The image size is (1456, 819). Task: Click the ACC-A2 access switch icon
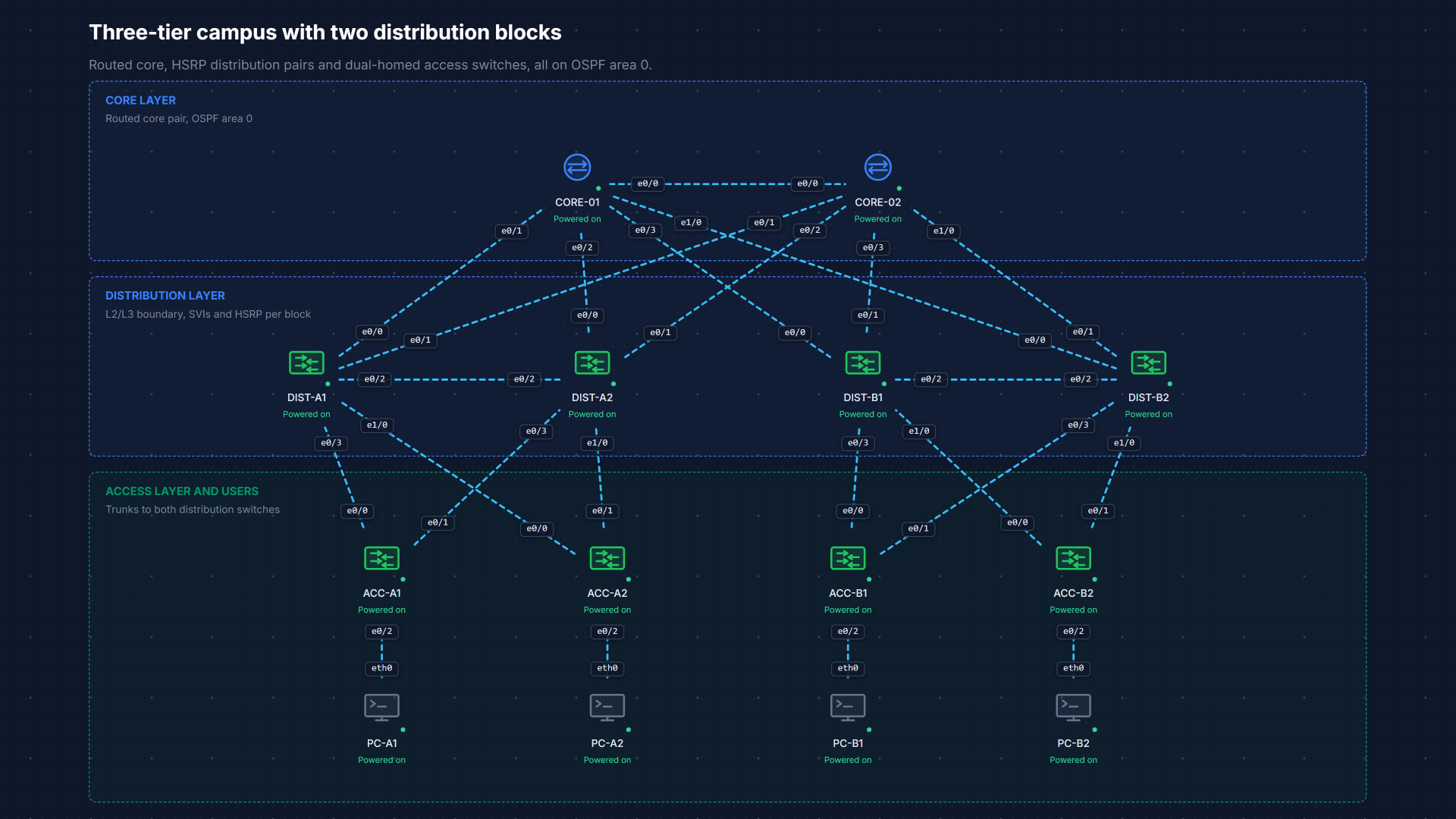[607, 558]
